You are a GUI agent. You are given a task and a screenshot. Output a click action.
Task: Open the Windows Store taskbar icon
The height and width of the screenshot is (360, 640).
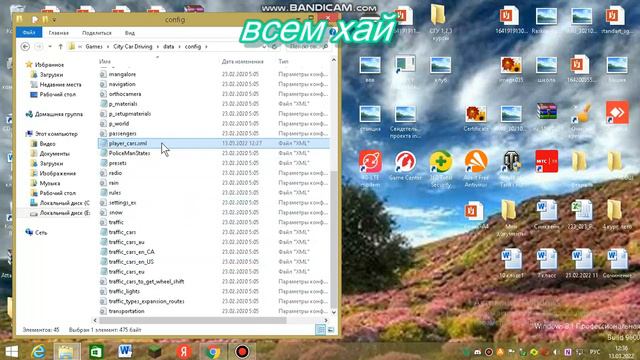(96, 351)
